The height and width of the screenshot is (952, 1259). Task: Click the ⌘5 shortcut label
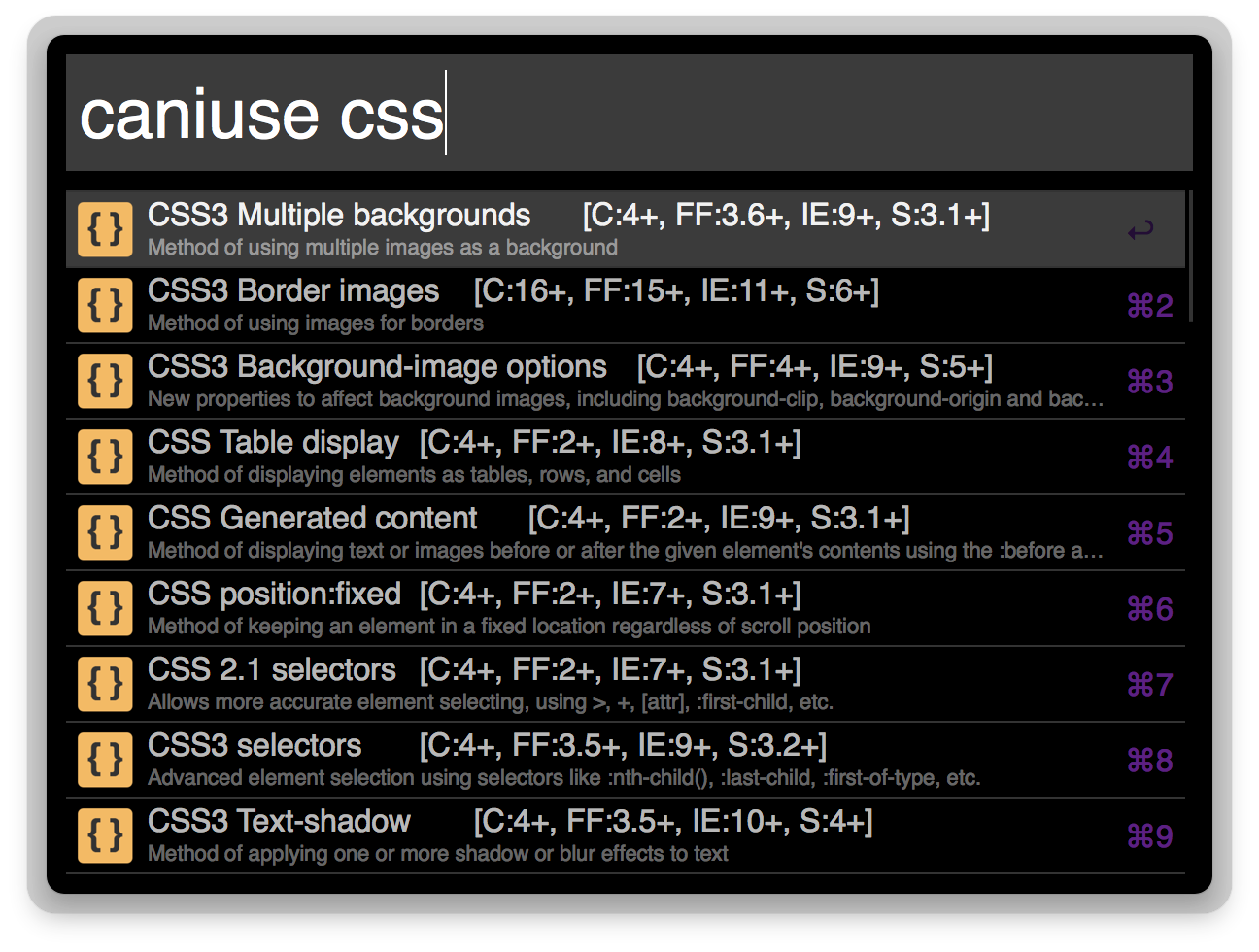point(1150,533)
